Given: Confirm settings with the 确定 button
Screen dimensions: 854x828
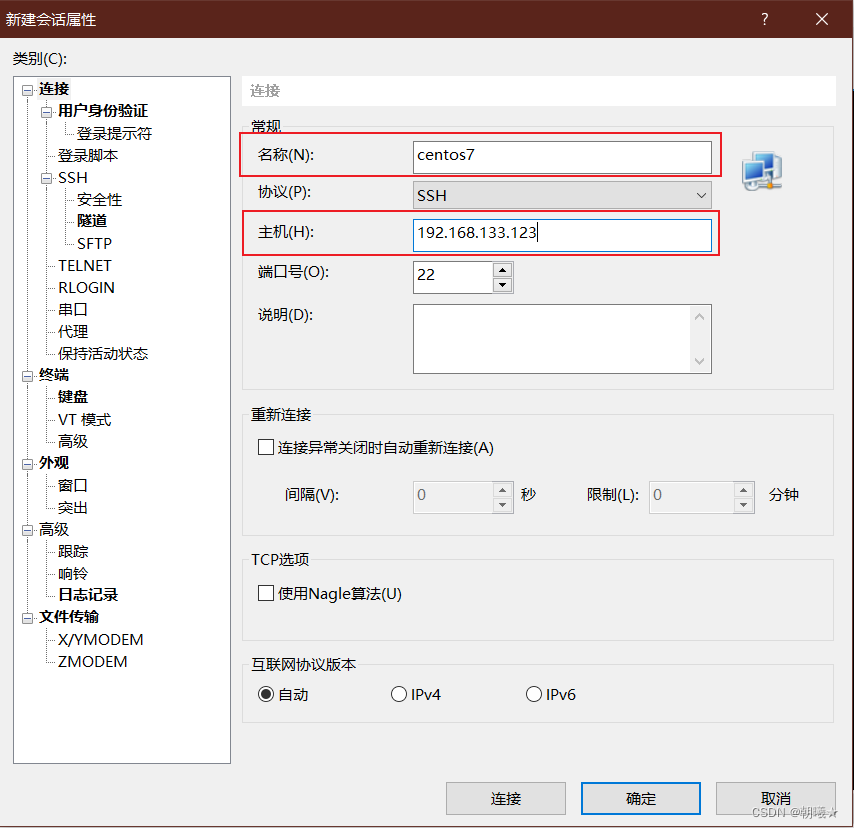Looking at the screenshot, I should tap(640, 798).
